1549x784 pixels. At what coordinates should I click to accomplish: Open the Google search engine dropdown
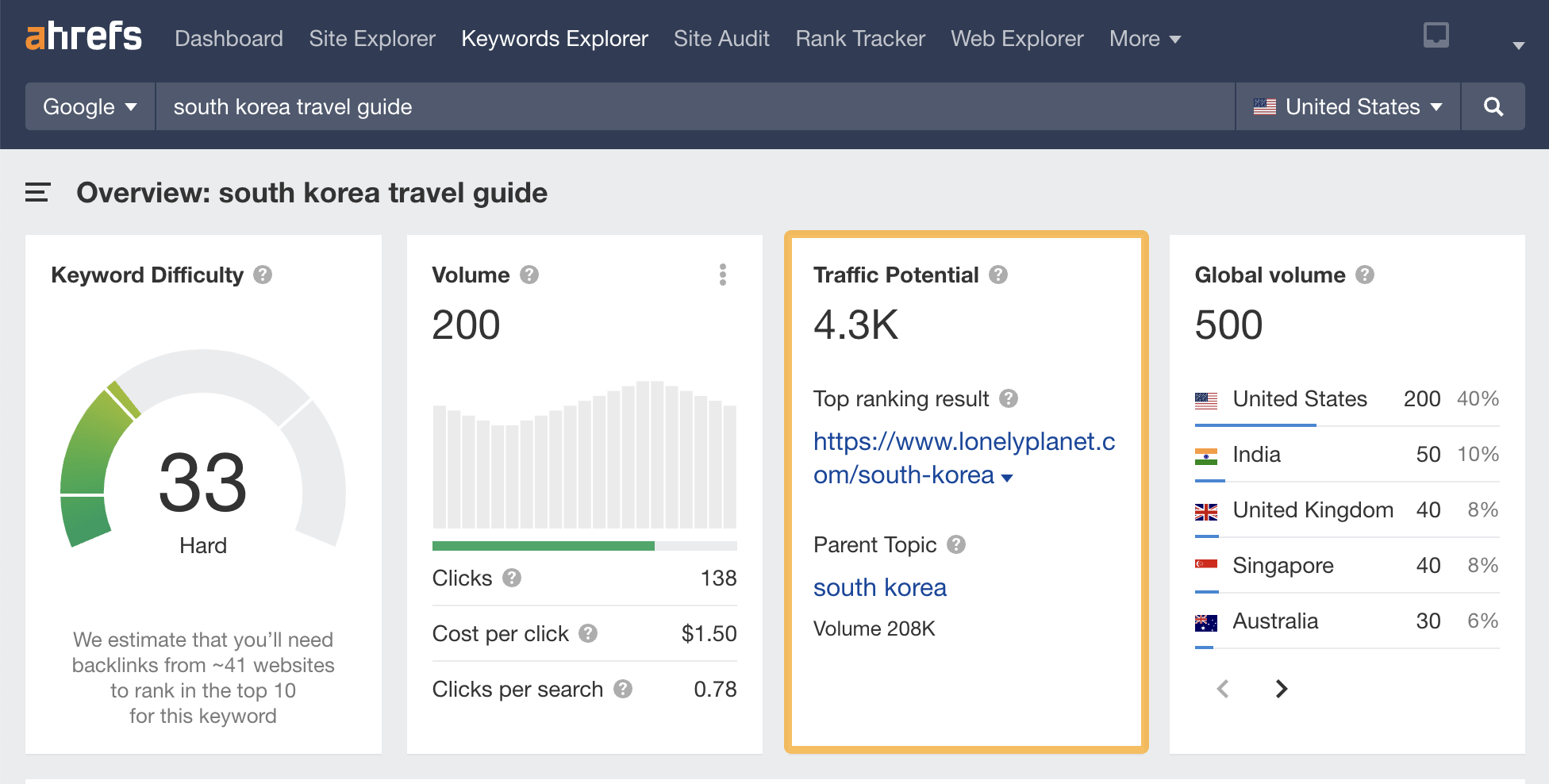pos(88,106)
